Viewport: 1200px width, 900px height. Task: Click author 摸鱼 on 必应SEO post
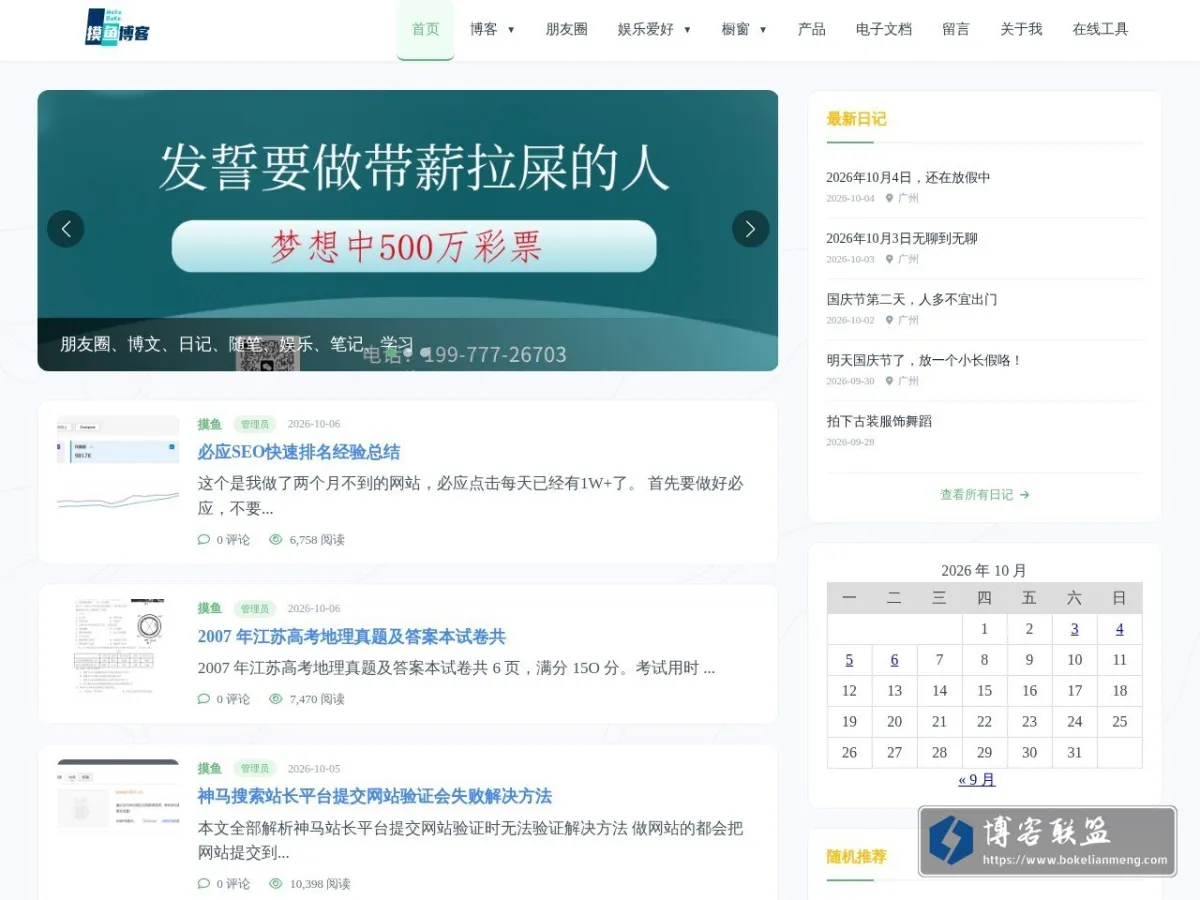tap(210, 424)
